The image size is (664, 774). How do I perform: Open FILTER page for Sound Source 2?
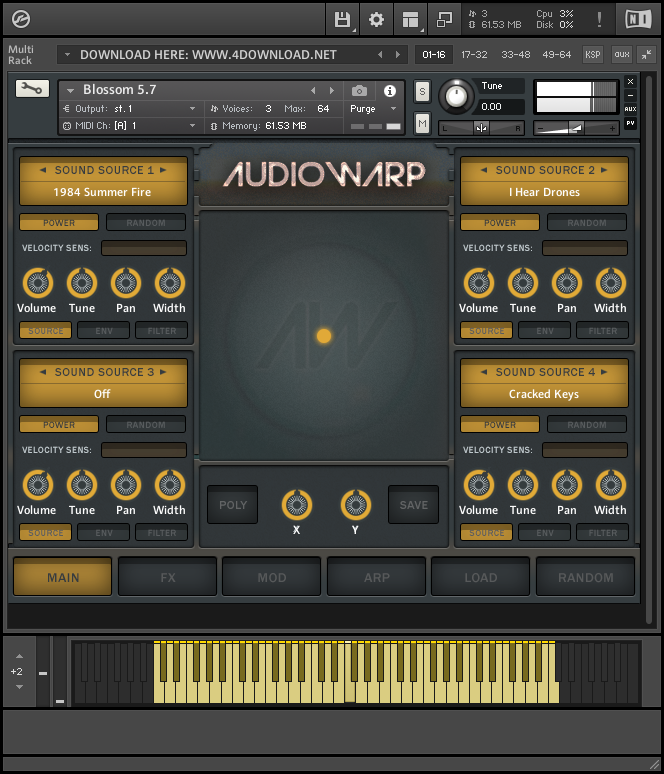point(603,330)
